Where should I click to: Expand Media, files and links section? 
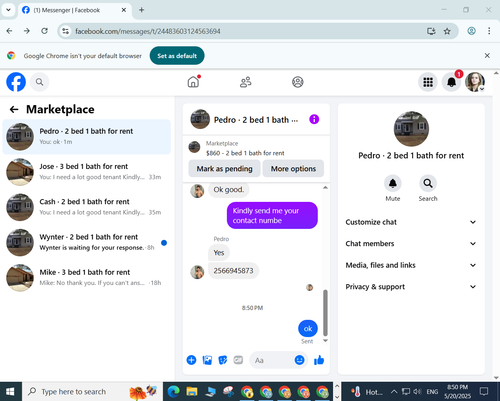coord(411,265)
